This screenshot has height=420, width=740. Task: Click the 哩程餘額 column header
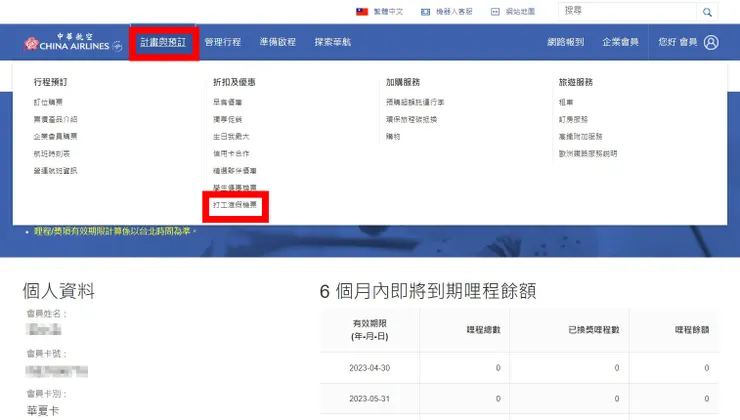(x=692, y=330)
